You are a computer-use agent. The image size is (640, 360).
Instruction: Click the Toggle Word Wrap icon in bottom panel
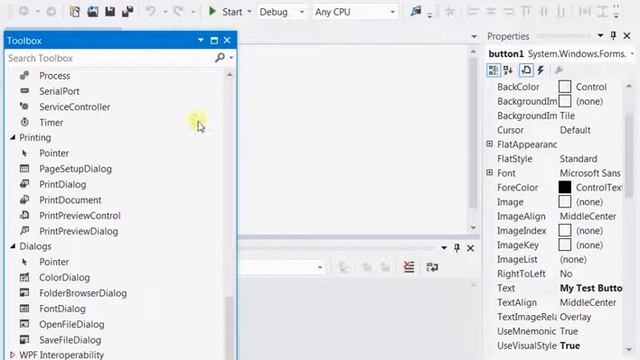[432, 267]
